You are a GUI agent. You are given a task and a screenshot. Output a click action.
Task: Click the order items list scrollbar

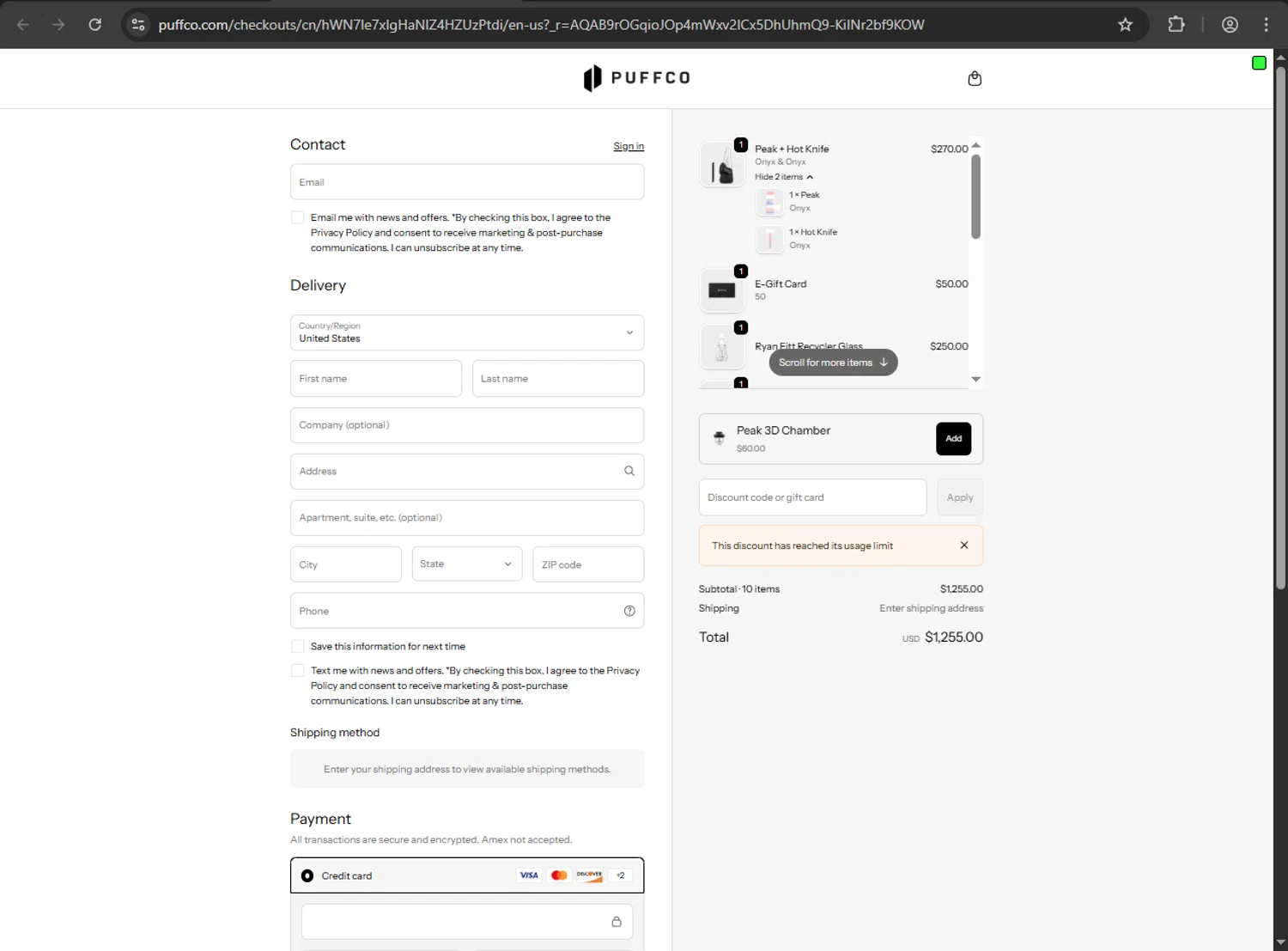point(975,197)
